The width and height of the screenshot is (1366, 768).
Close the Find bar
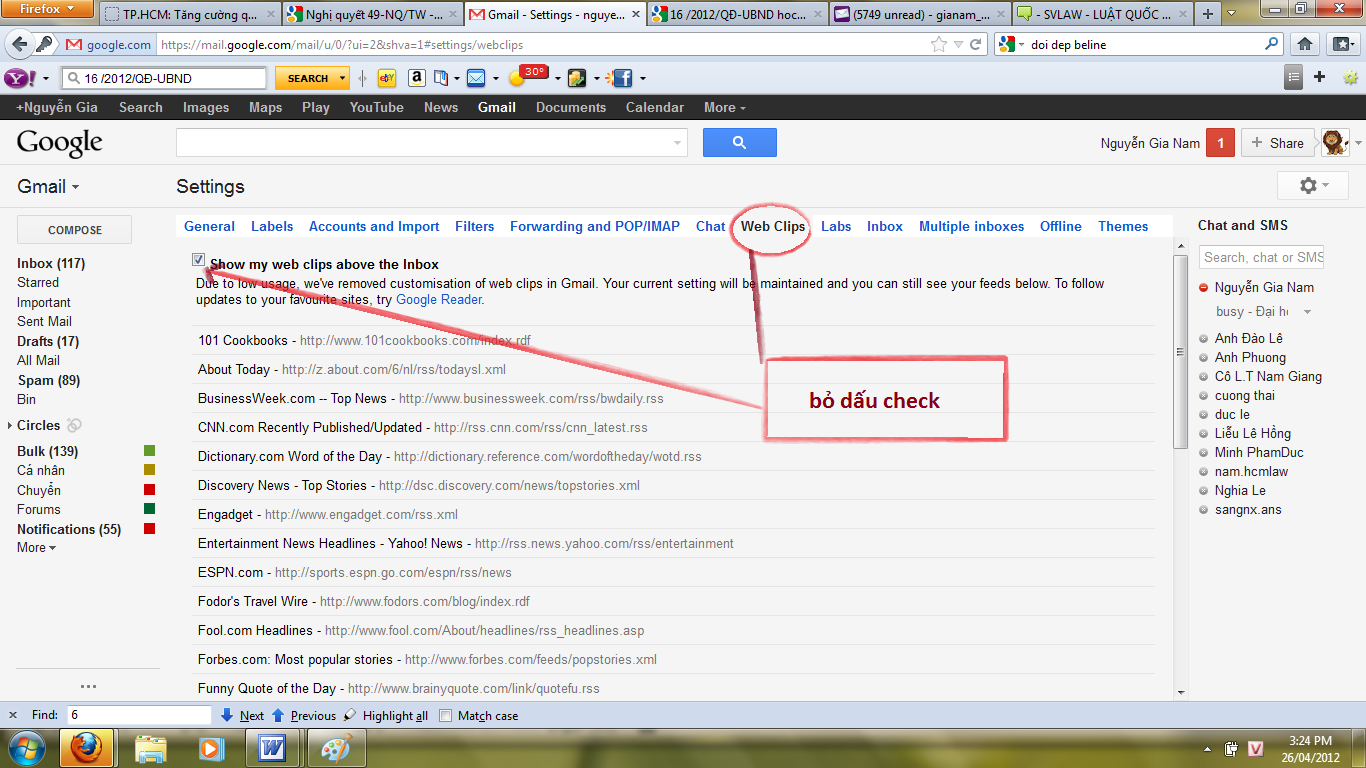tap(13, 716)
